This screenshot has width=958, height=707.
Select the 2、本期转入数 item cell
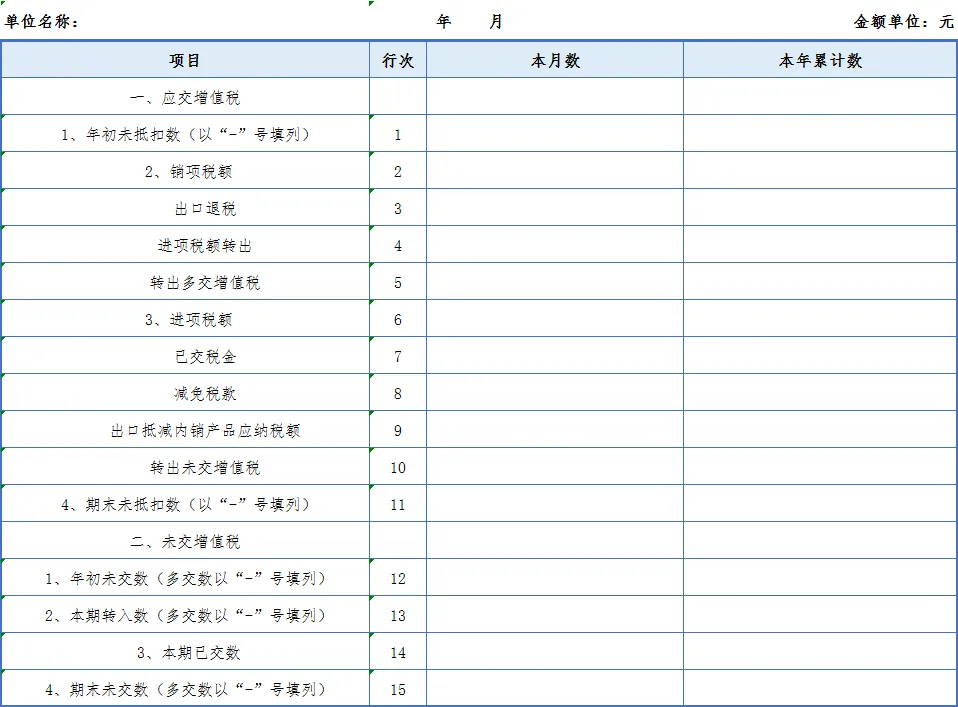tap(185, 615)
